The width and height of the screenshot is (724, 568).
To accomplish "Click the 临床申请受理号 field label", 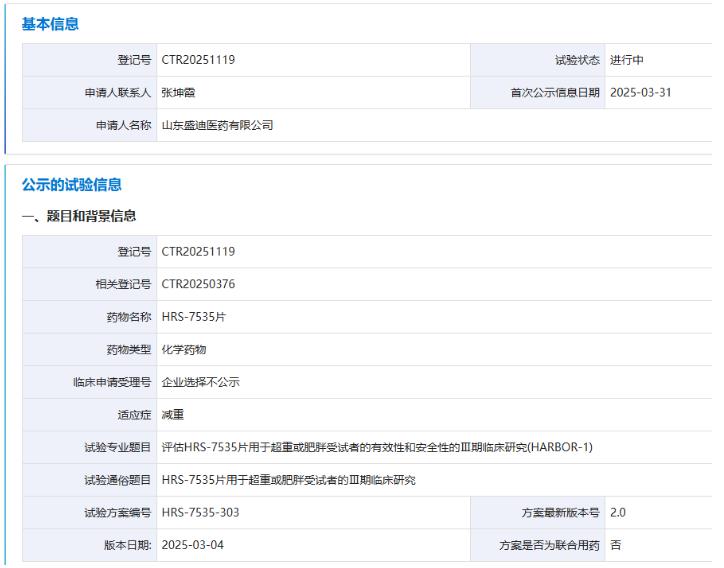I will 111,382.
